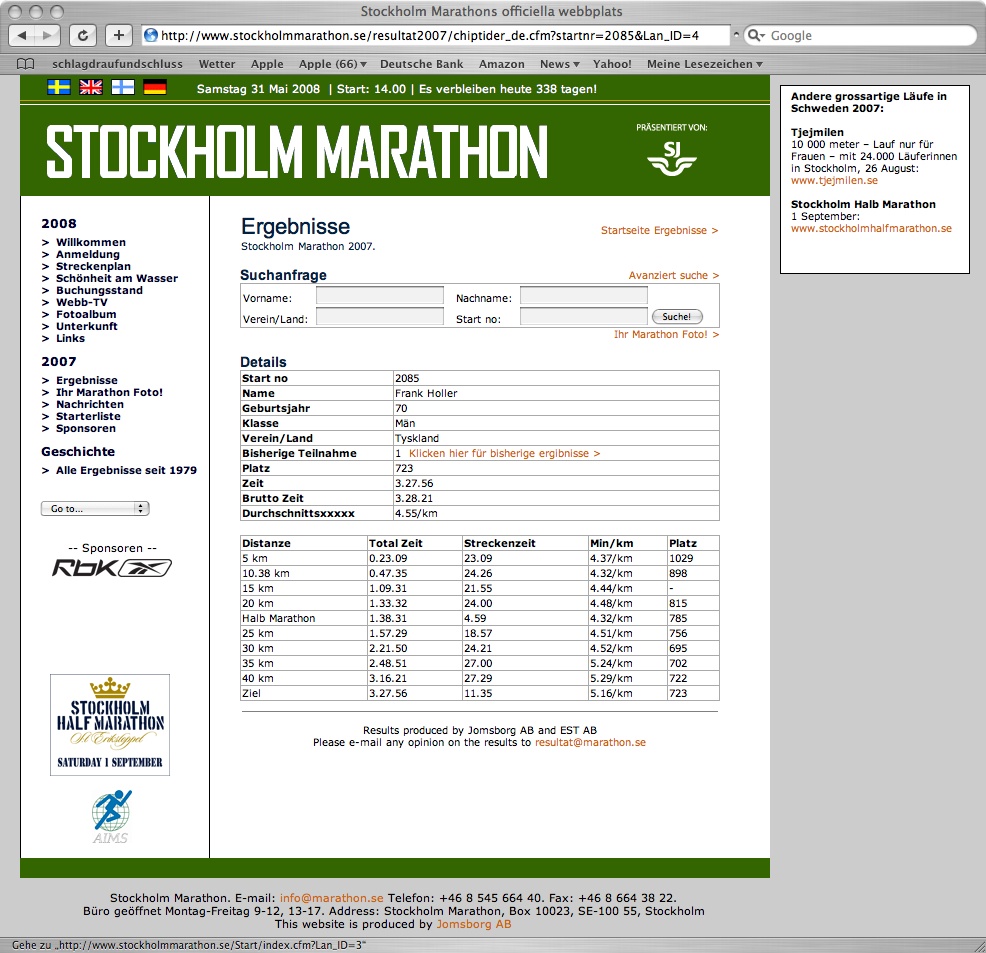Open the Starterliste sidebar link

(88, 416)
